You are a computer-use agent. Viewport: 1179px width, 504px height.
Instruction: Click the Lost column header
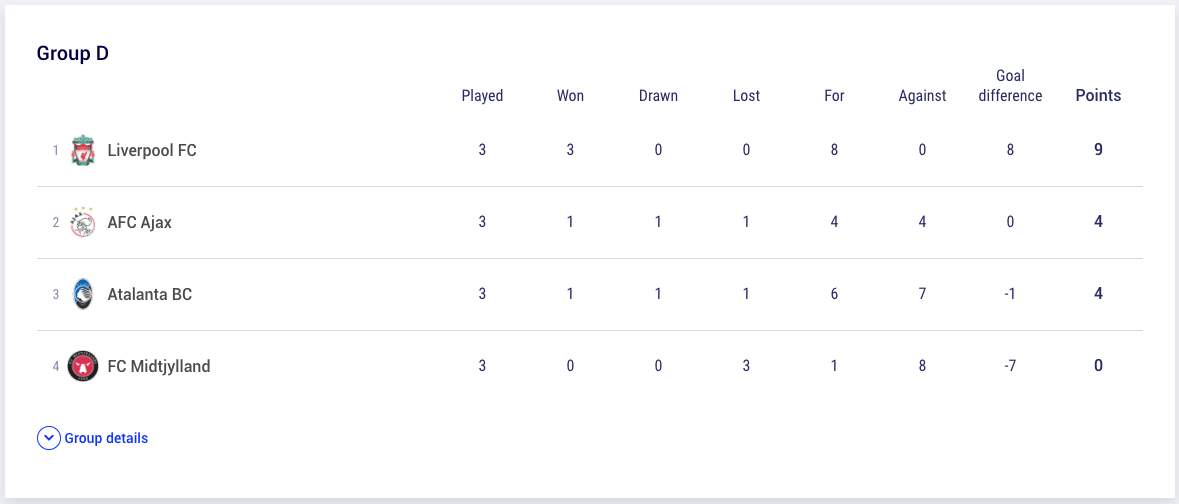746,96
